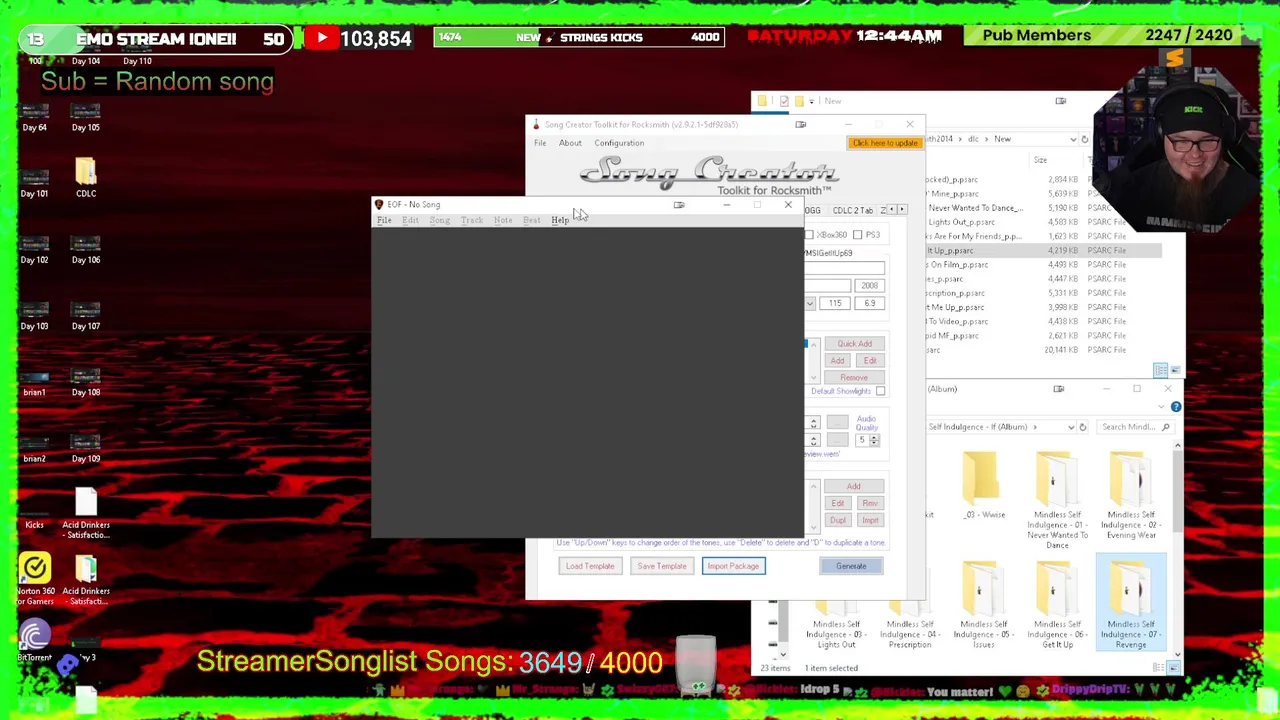Open the Norton 360 for Gamers shortcut
1280x720 pixels.
[34, 577]
